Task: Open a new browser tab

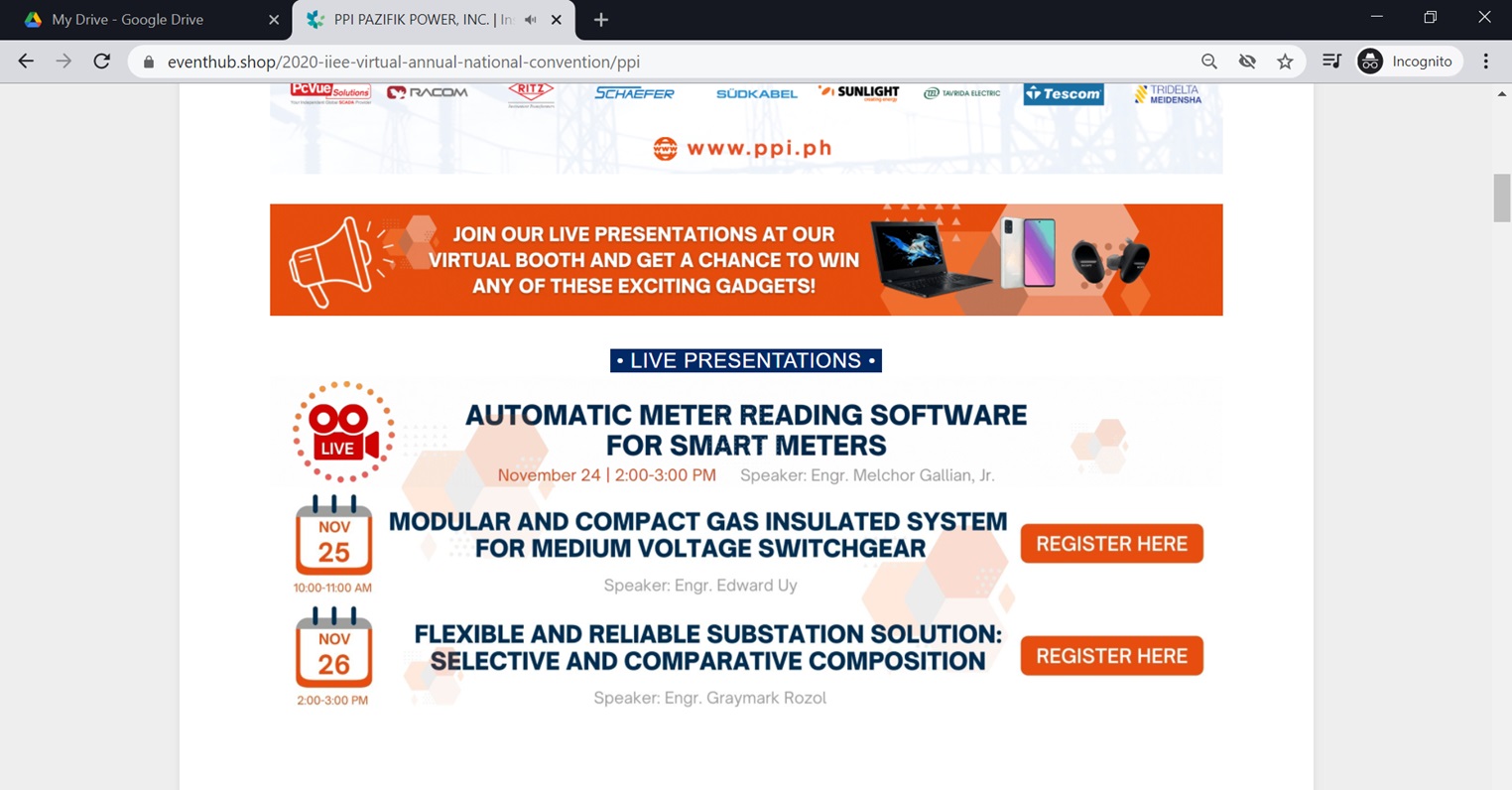Action: [600, 20]
